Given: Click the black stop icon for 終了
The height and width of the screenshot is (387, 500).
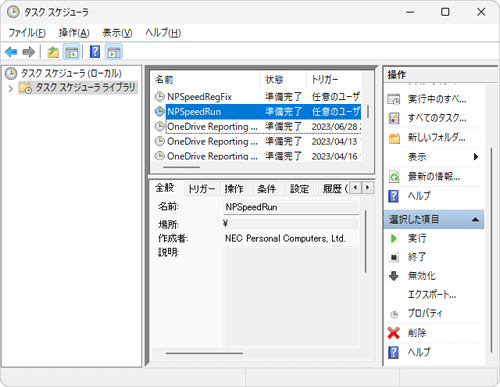Looking at the screenshot, I should pyautogui.click(x=394, y=257).
